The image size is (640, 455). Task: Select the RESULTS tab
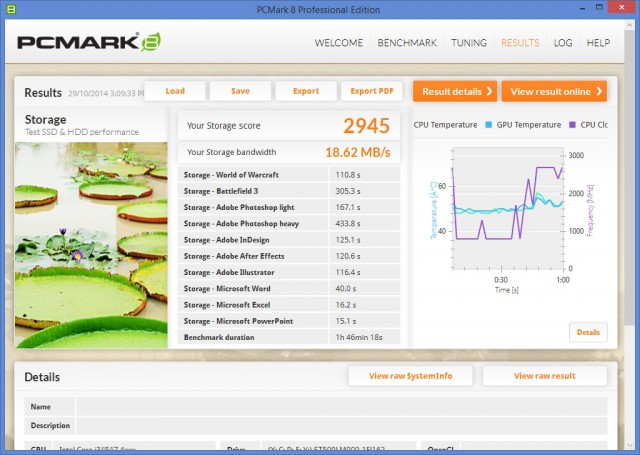520,43
